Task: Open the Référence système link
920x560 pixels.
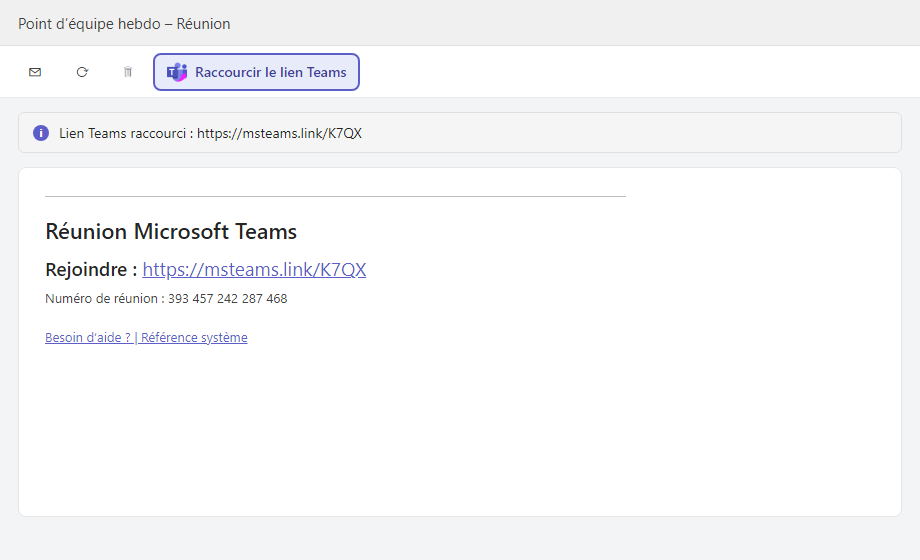Action: tap(194, 338)
